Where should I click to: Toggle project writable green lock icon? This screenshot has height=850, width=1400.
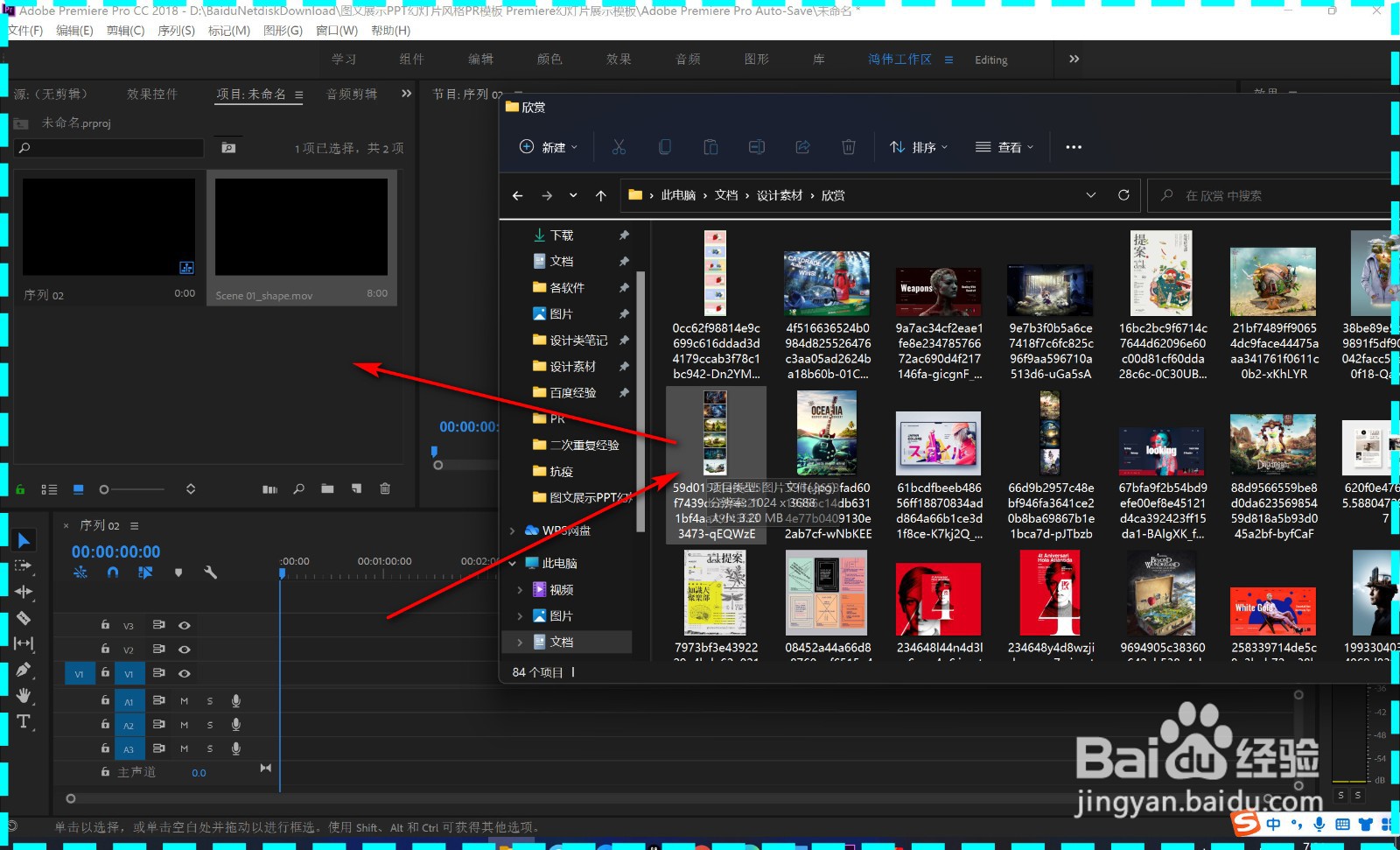click(x=20, y=489)
